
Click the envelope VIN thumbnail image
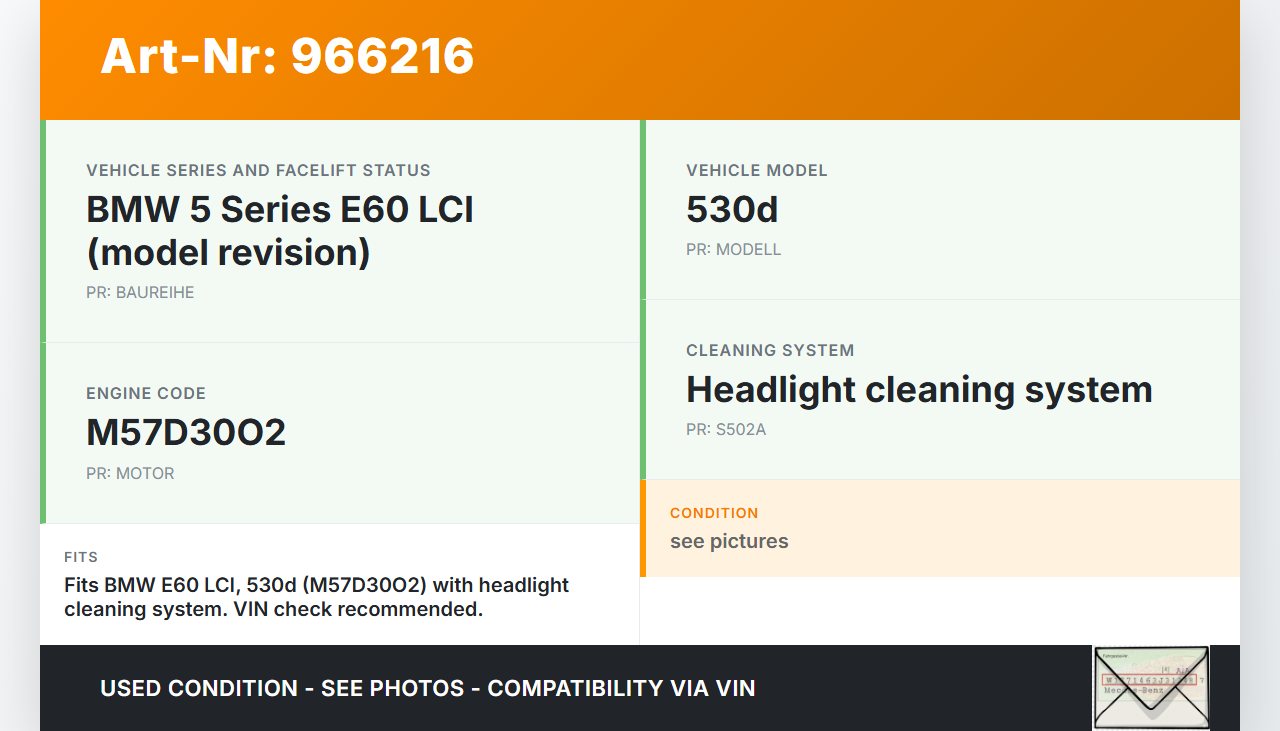1151,687
